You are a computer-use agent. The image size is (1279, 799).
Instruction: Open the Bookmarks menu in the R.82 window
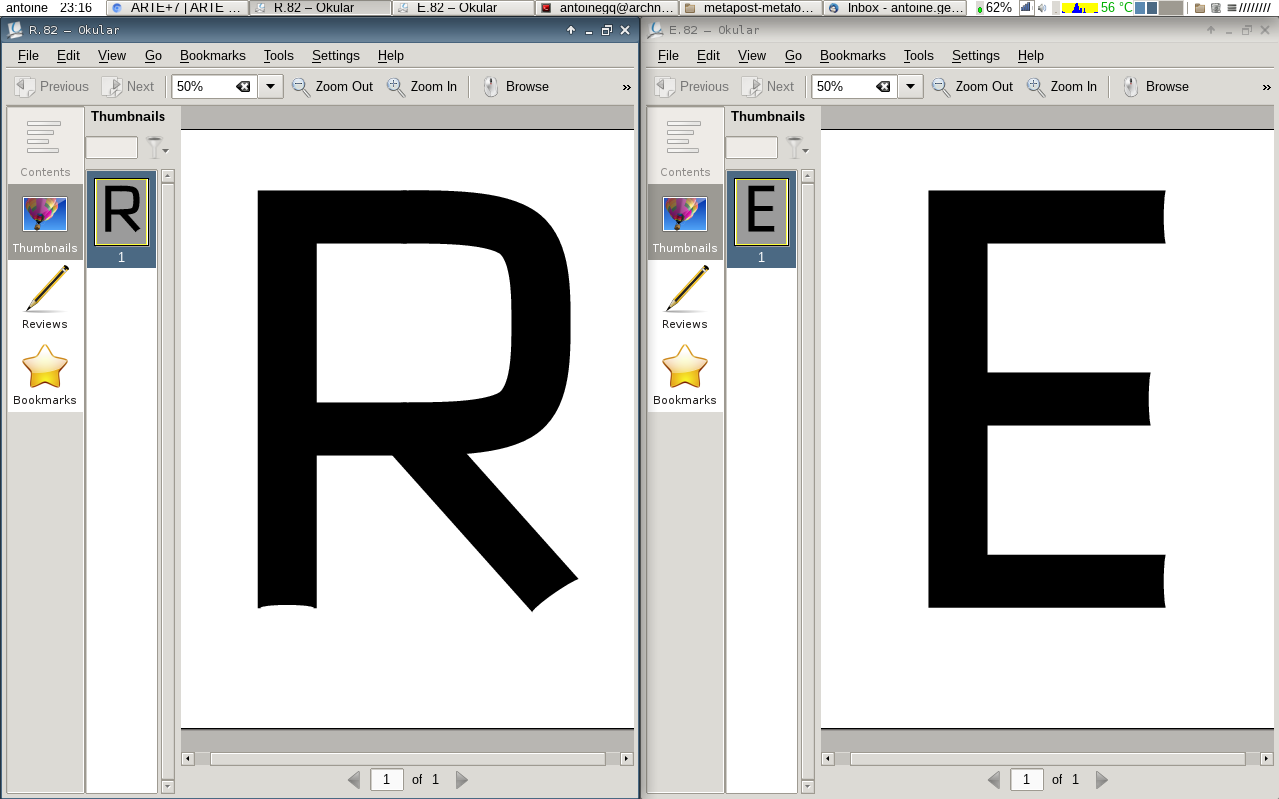pos(212,56)
